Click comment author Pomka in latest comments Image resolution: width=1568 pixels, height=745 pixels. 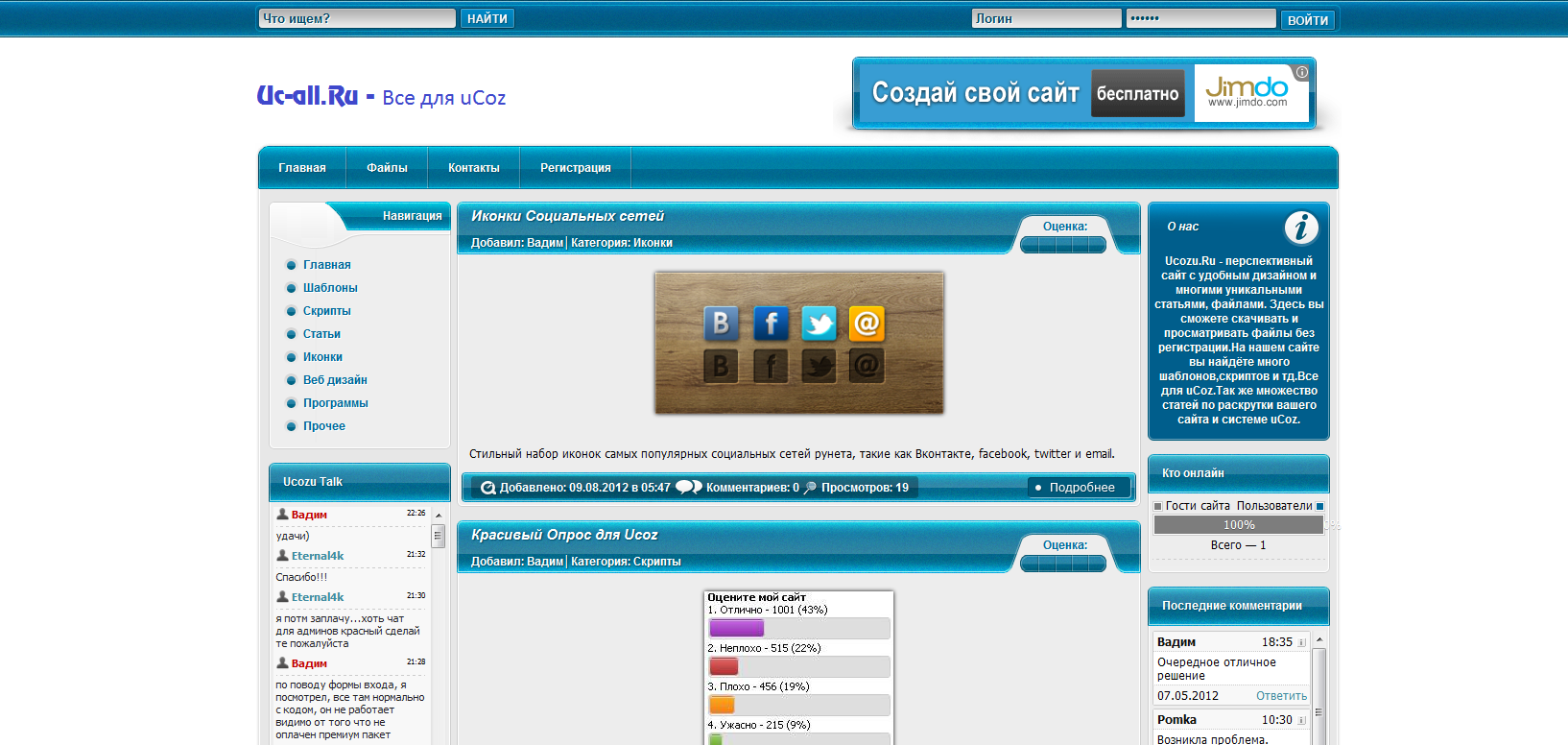1176,720
